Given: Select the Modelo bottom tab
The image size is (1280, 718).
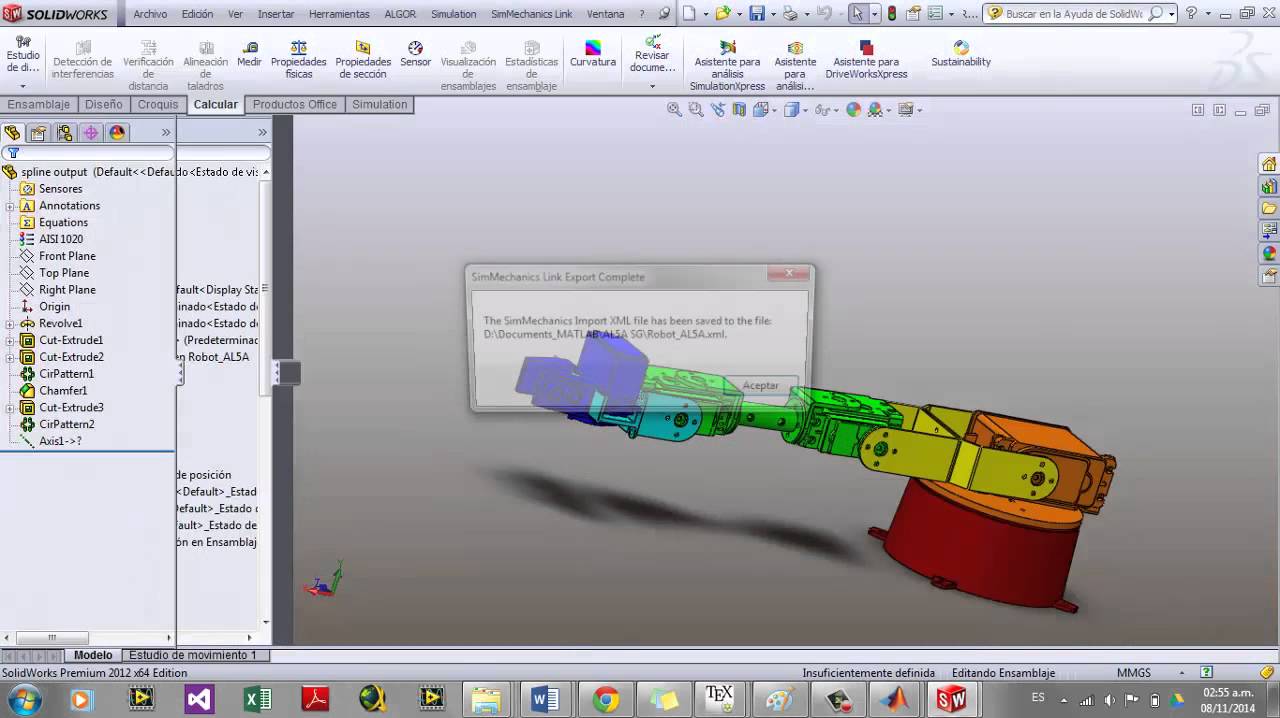Looking at the screenshot, I should coord(93,655).
